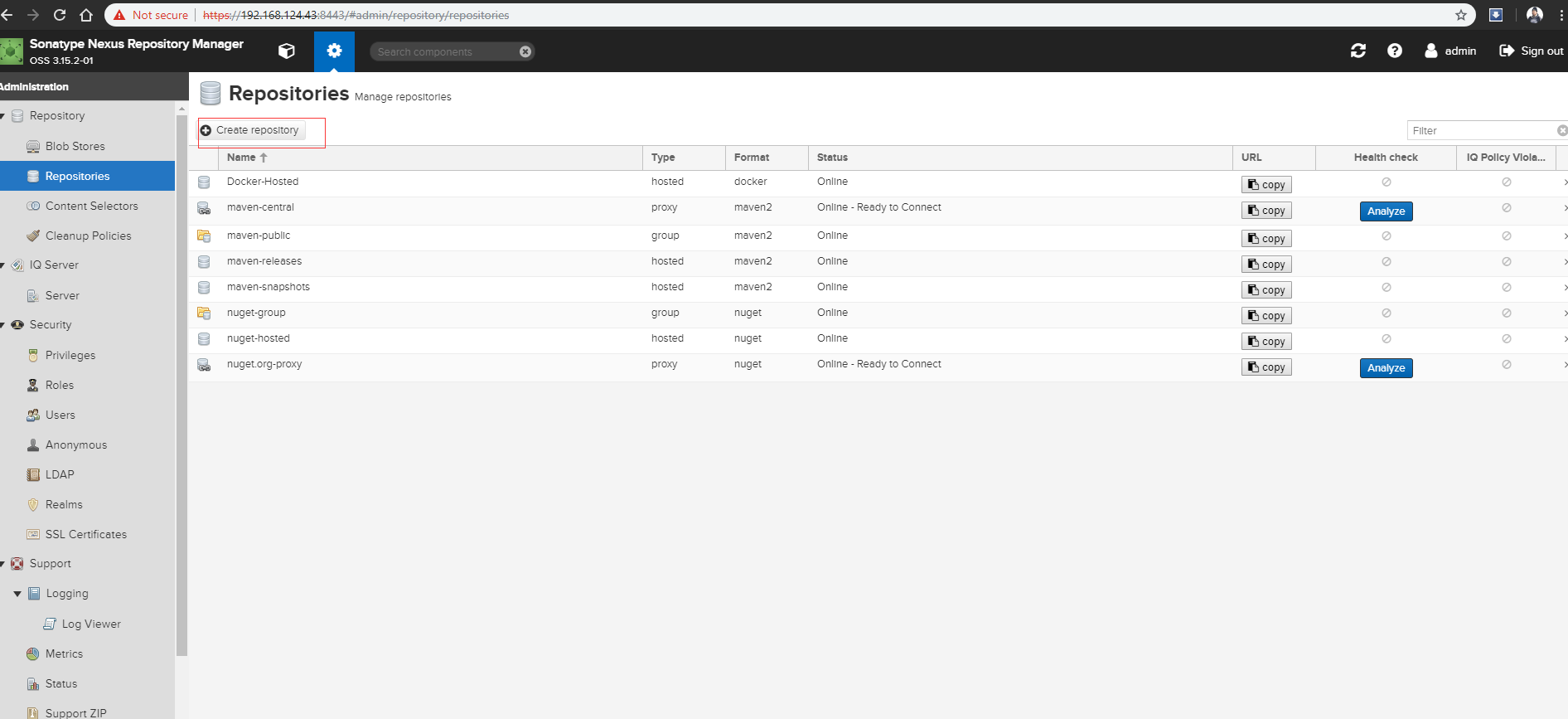Copy the nuget-group URL
The image size is (1568, 719).
click(1266, 316)
